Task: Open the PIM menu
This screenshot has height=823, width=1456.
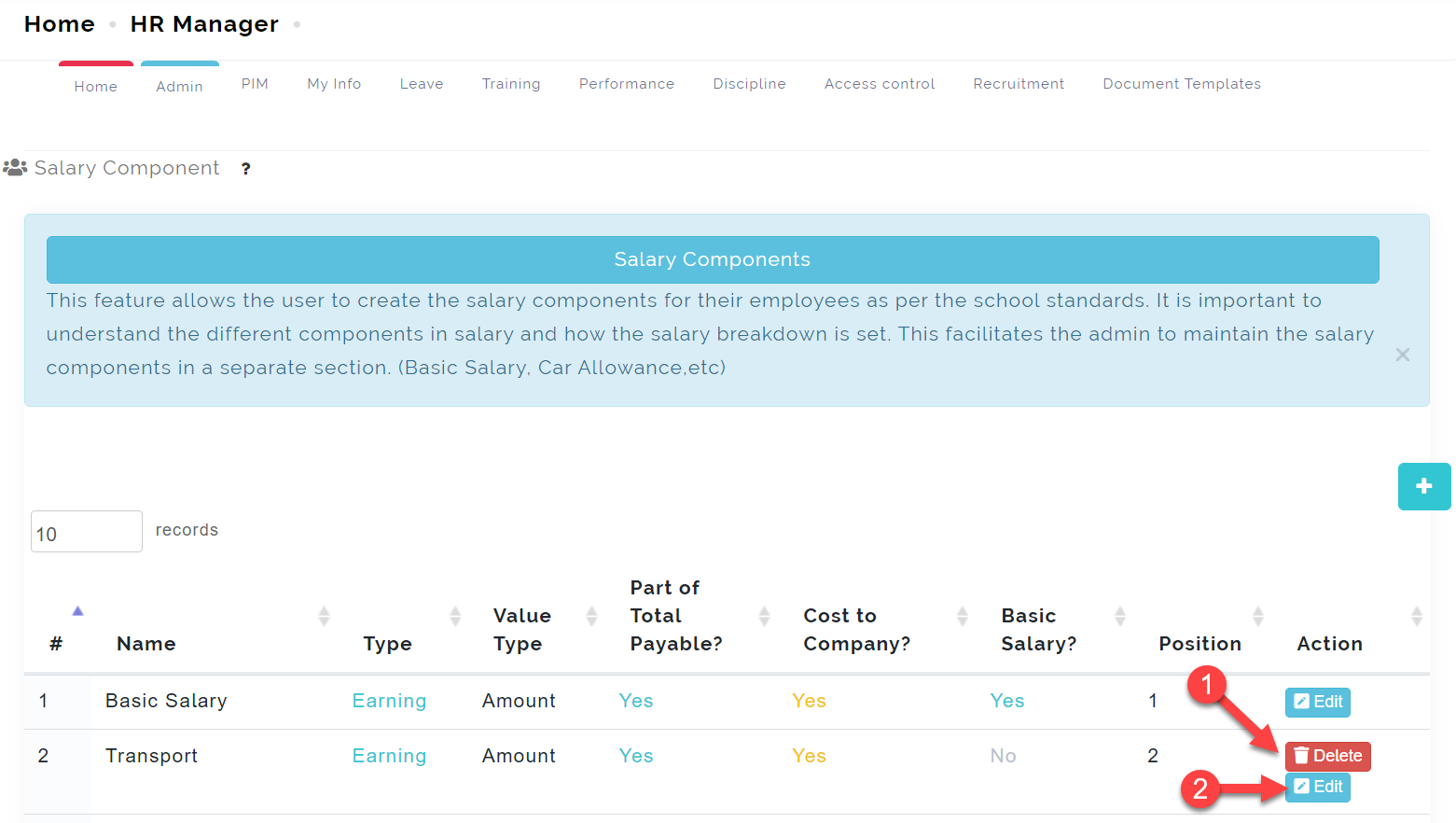Action: (255, 84)
